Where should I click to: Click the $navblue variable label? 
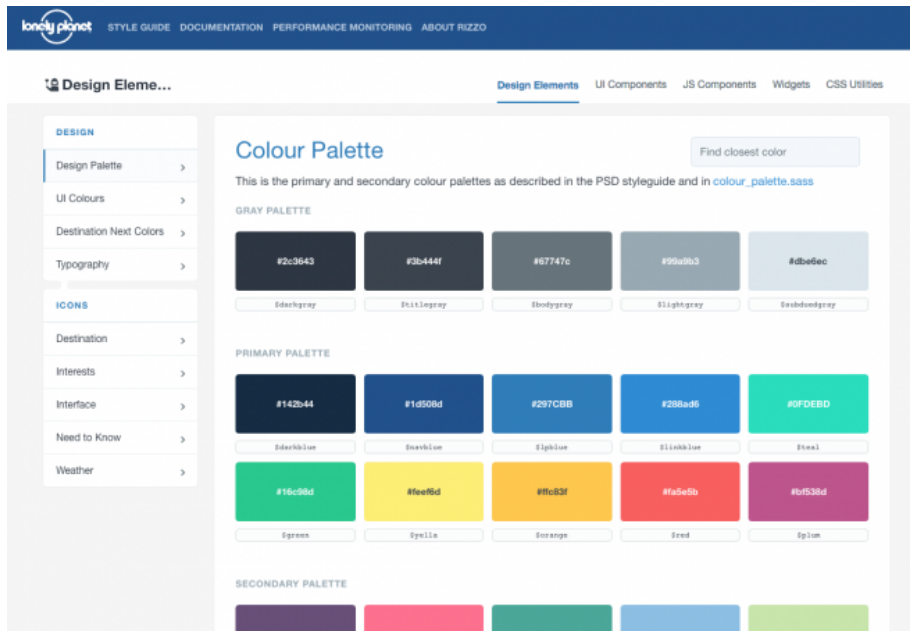(423, 448)
